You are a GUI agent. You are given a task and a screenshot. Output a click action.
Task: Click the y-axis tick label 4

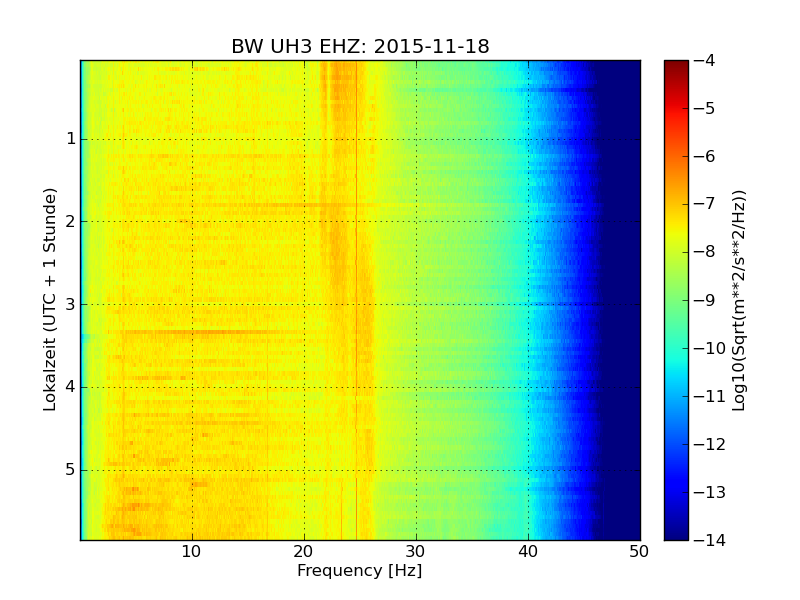click(71, 387)
